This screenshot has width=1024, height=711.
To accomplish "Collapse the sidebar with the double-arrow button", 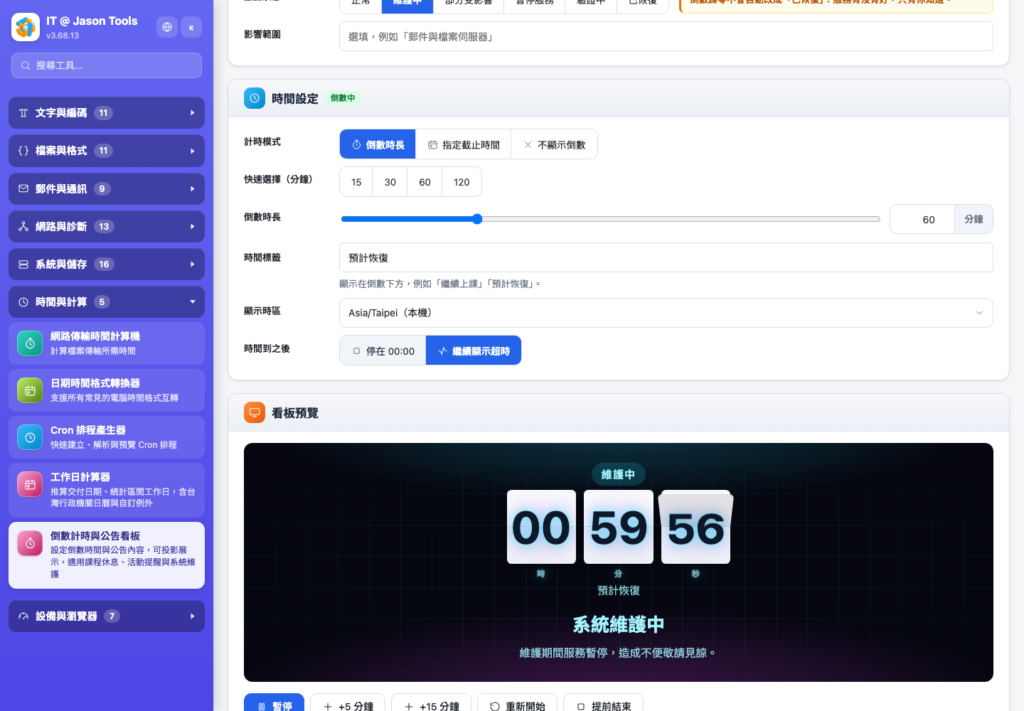I will [x=191, y=27].
